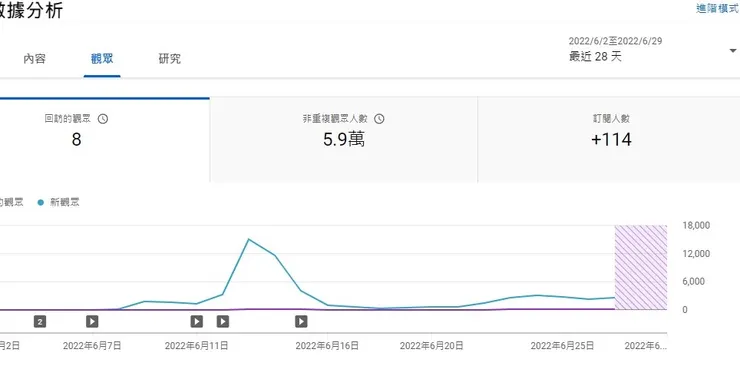The image size is (740, 375).
Task: Click the 5.9萬 unique viewers value
Action: (344, 140)
